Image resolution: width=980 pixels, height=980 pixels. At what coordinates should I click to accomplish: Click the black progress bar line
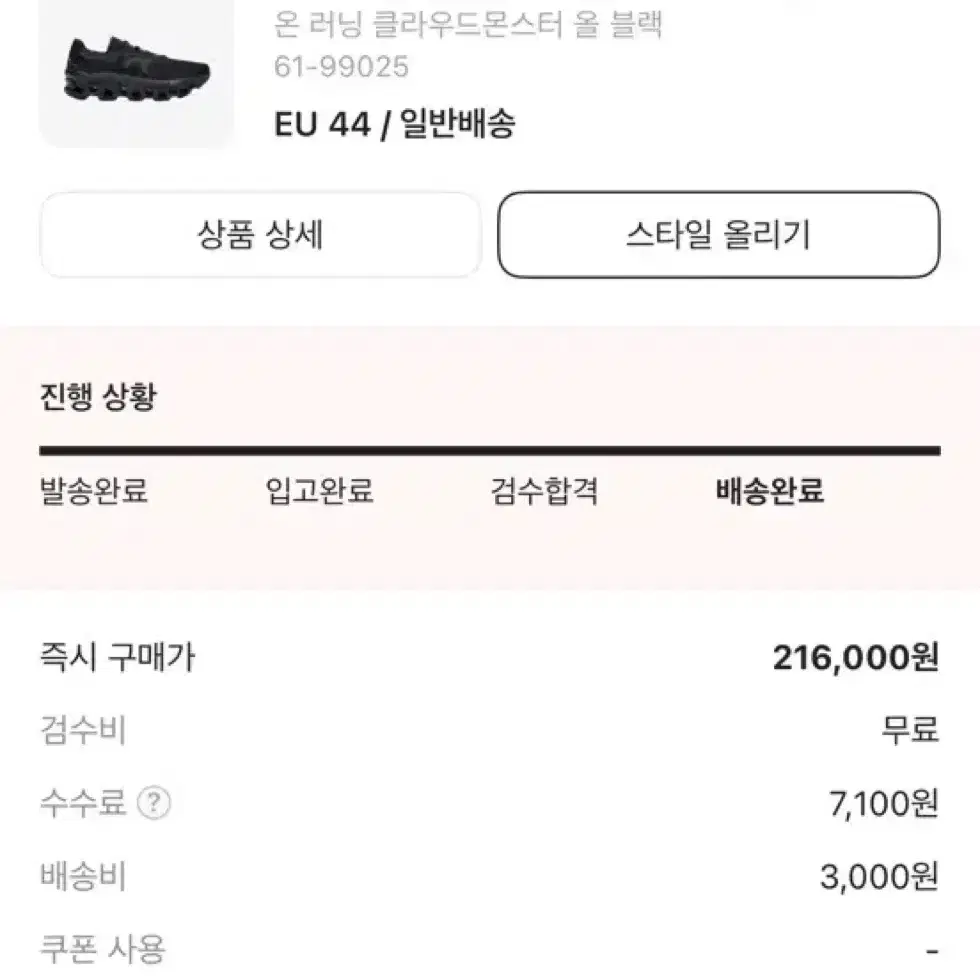coord(490,451)
